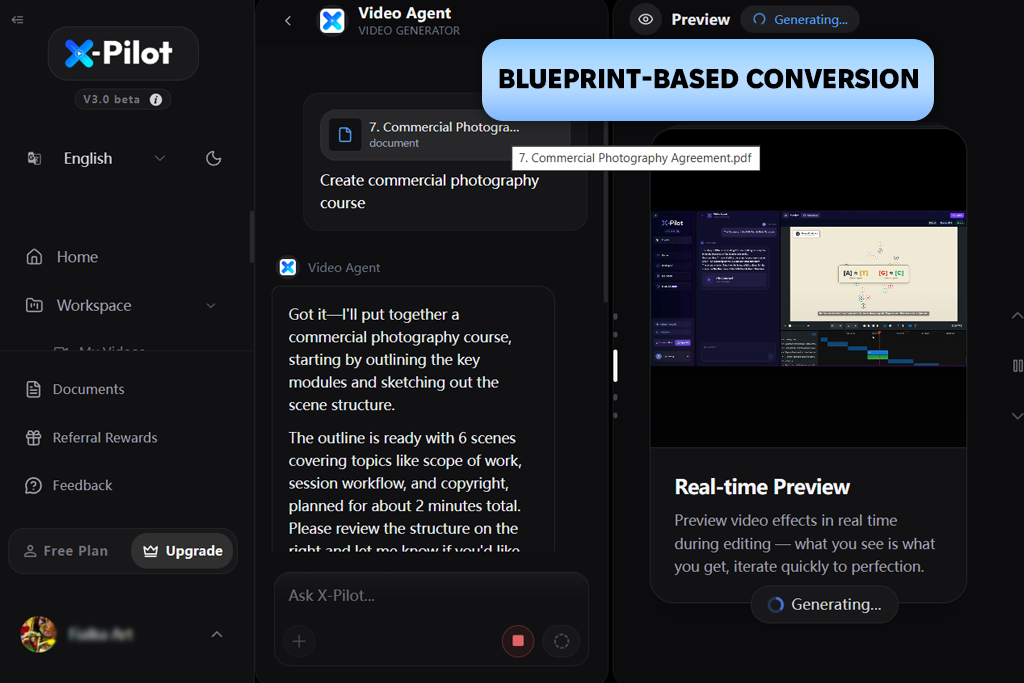Click the Real-time Preview heading

(762, 487)
